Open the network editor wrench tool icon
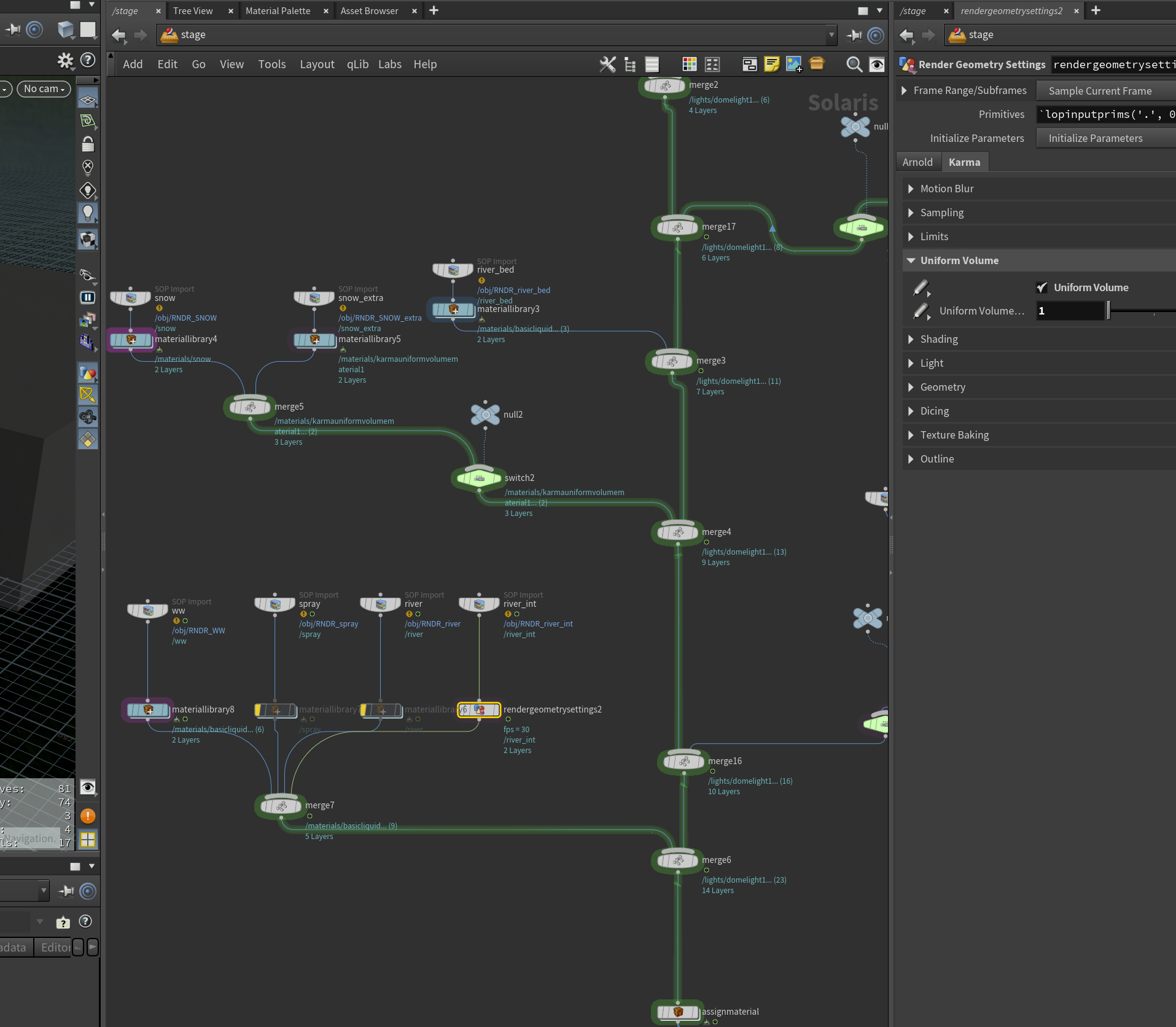The height and width of the screenshot is (1027, 1176). point(607,64)
